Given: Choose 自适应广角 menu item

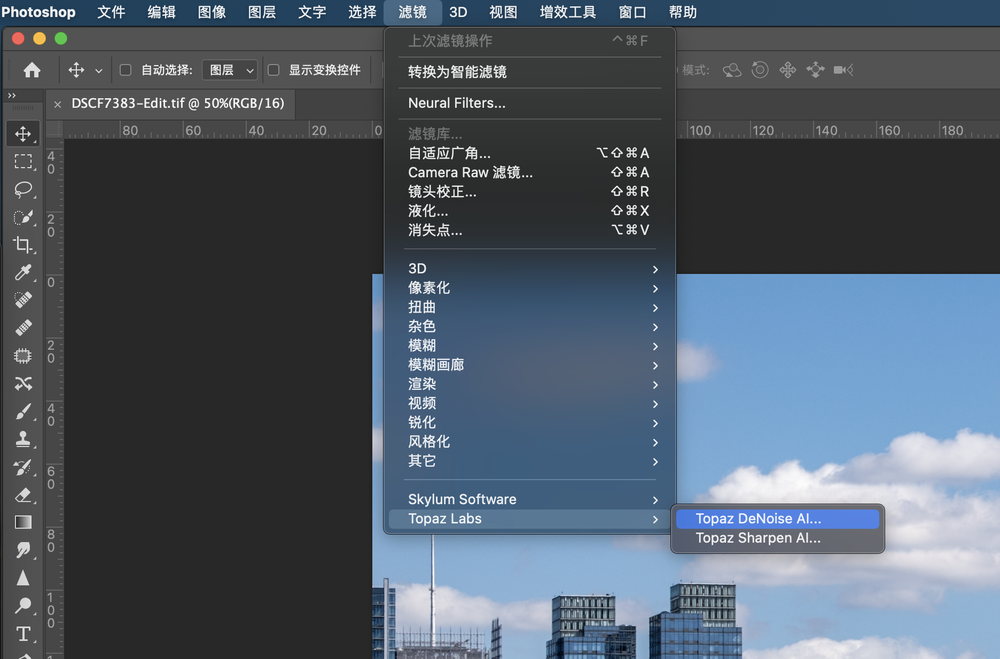Looking at the screenshot, I should [531, 153].
